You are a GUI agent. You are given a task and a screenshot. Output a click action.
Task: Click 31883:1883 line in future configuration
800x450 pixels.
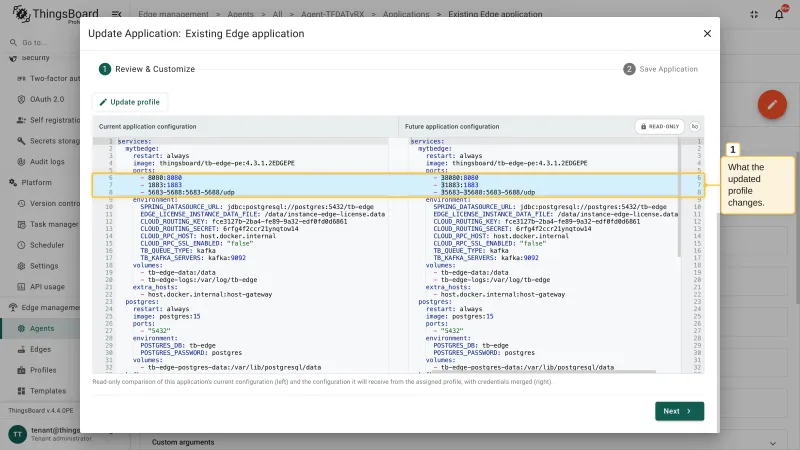(x=459, y=185)
